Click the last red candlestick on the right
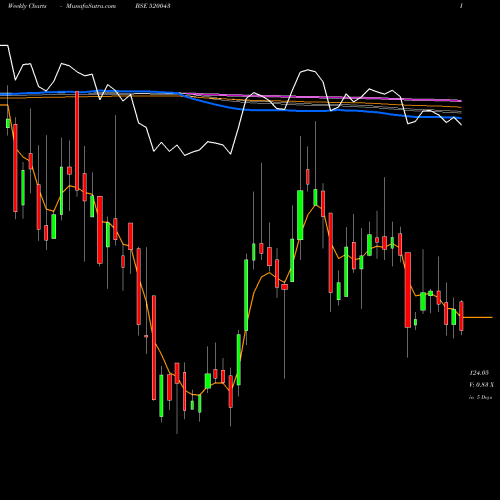 pyautogui.click(x=461, y=316)
